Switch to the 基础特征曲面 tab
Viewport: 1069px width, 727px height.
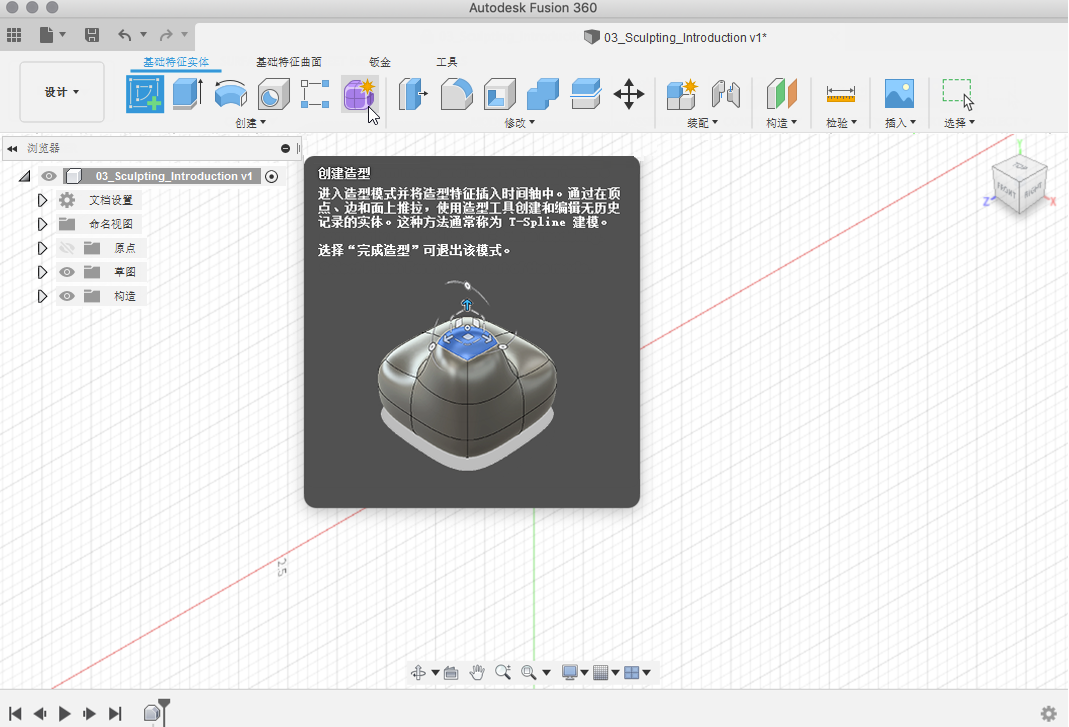click(288, 62)
